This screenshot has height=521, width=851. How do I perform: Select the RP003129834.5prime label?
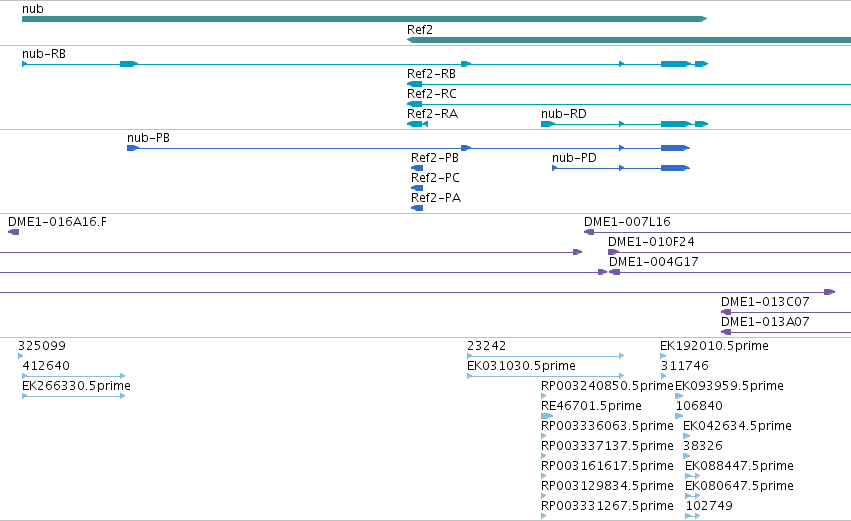tap(607, 486)
